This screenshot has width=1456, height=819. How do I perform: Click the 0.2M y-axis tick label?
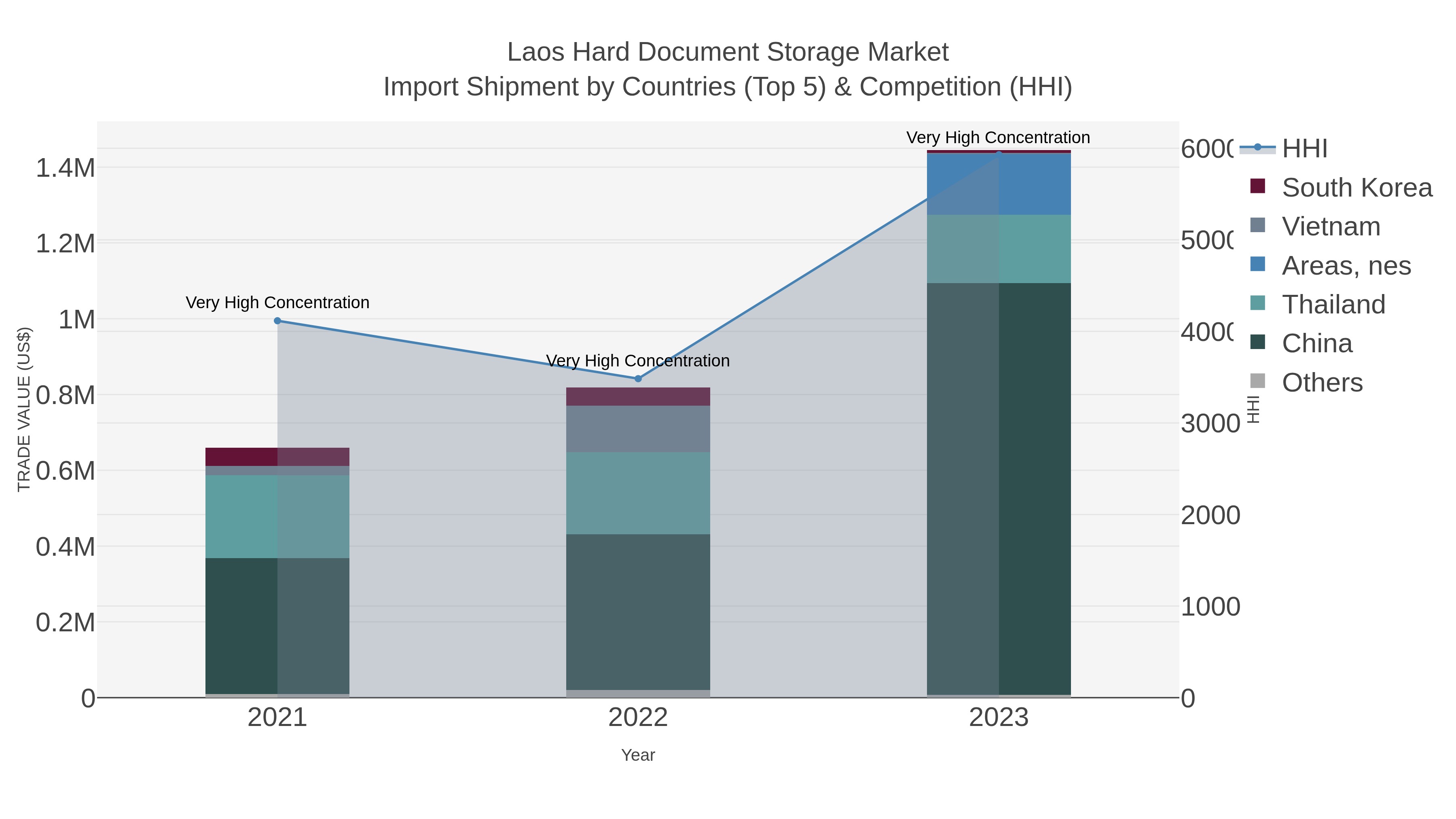coord(66,622)
